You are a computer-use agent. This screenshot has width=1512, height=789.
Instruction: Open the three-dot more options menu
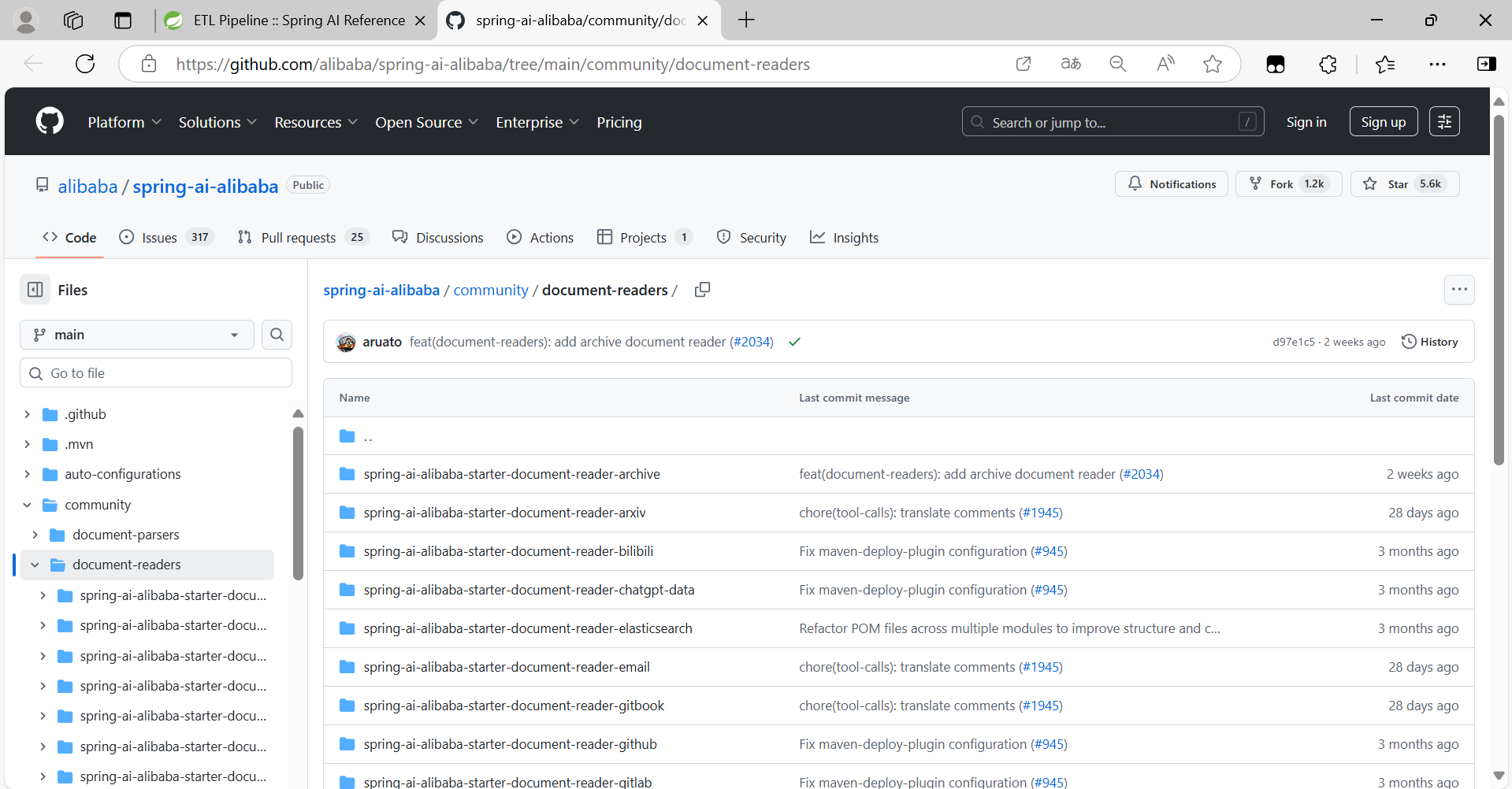pos(1459,290)
